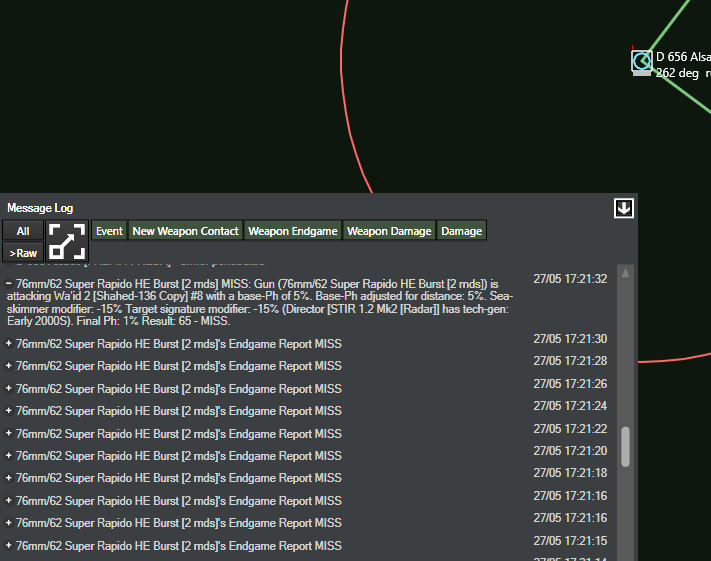Image resolution: width=711 pixels, height=561 pixels.
Task: Toggle the >Raw message view
Action: pyautogui.click(x=23, y=253)
